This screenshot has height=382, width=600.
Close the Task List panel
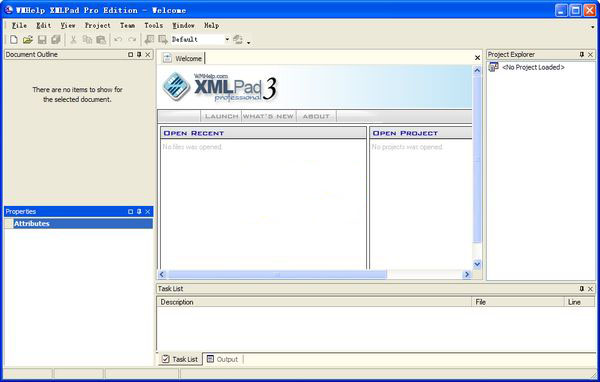590,289
